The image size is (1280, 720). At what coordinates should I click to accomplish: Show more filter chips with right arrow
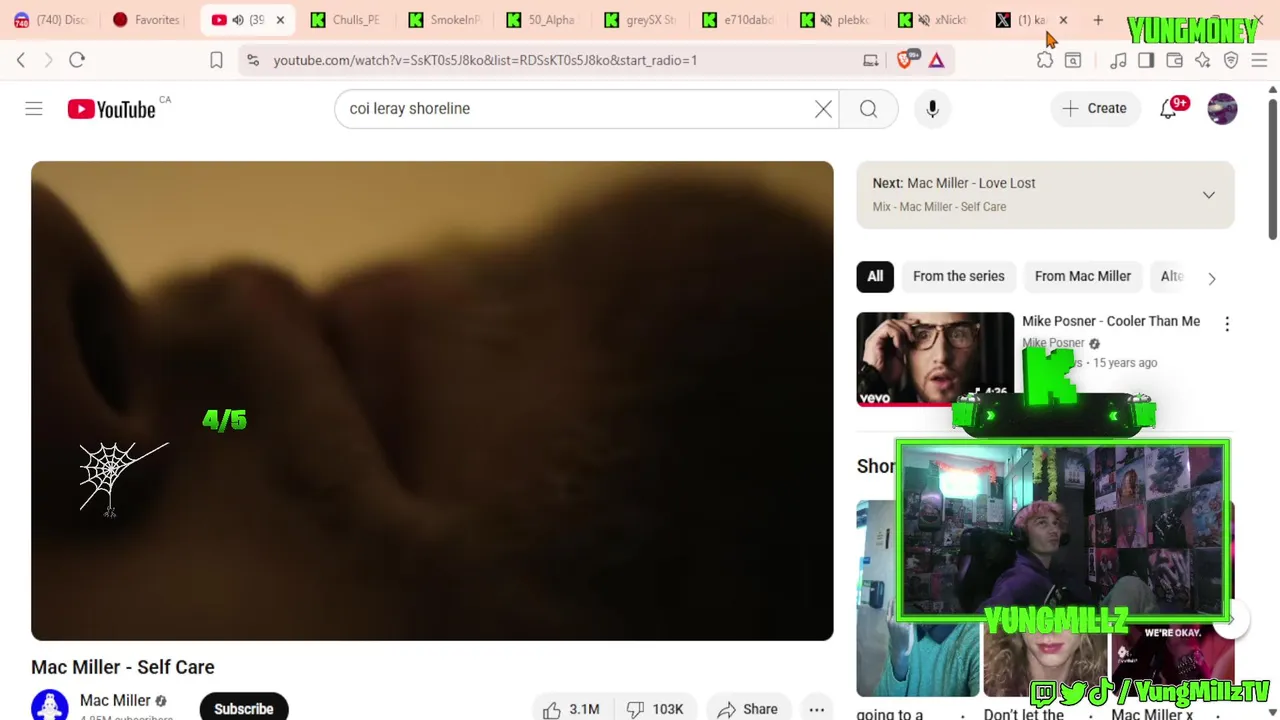(x=1212, y=278)
